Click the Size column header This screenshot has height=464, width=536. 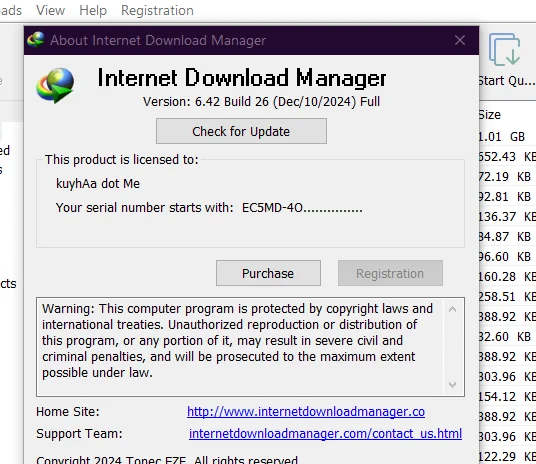coord(490,115)
